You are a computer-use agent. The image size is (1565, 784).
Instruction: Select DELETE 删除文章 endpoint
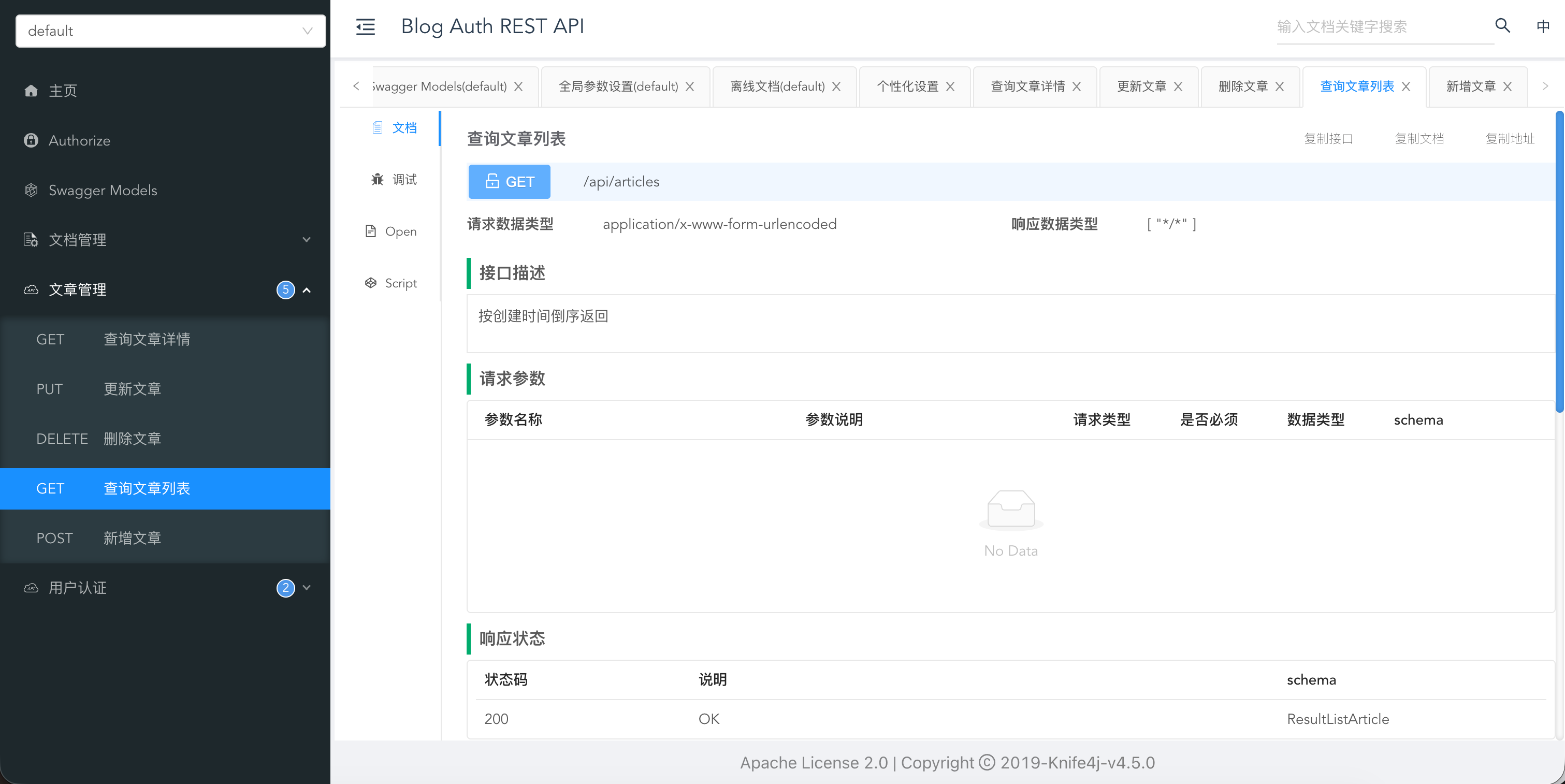(x=165, y=439)
